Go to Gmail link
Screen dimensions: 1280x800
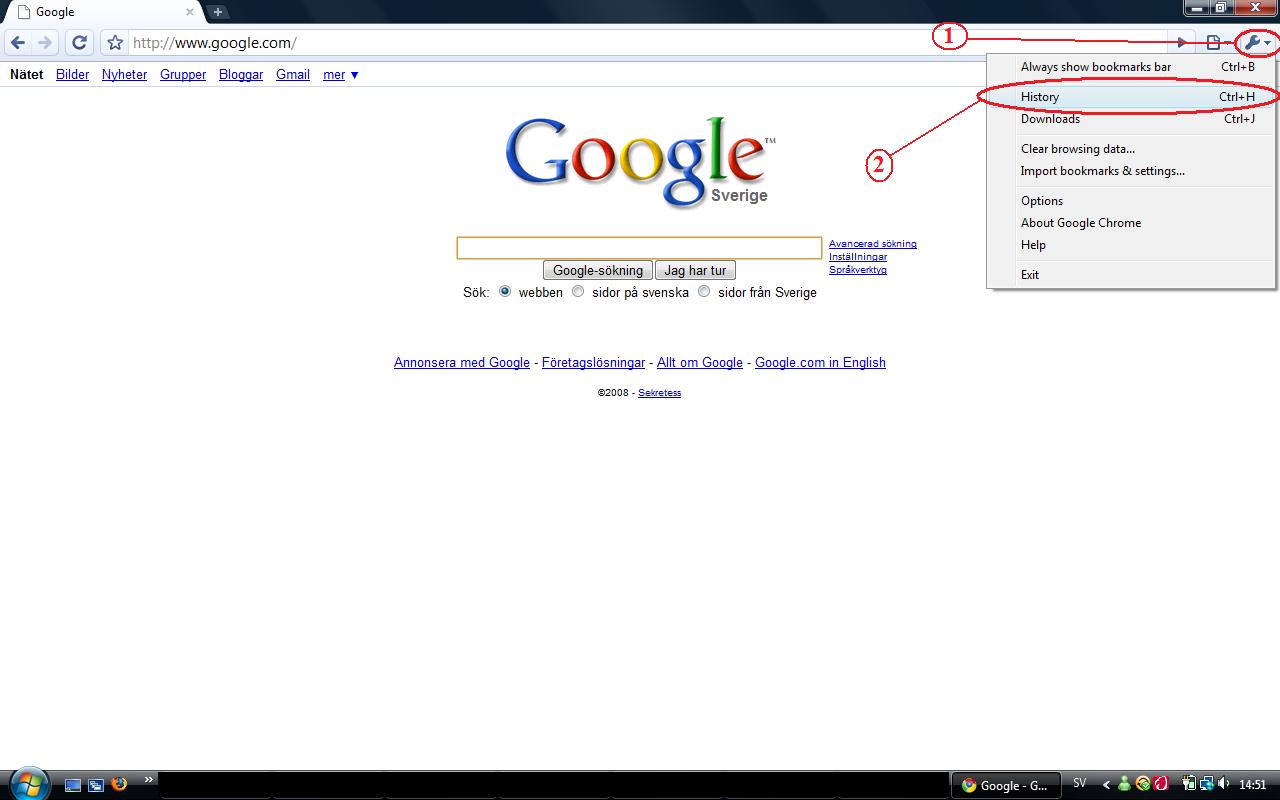[293, 75]
